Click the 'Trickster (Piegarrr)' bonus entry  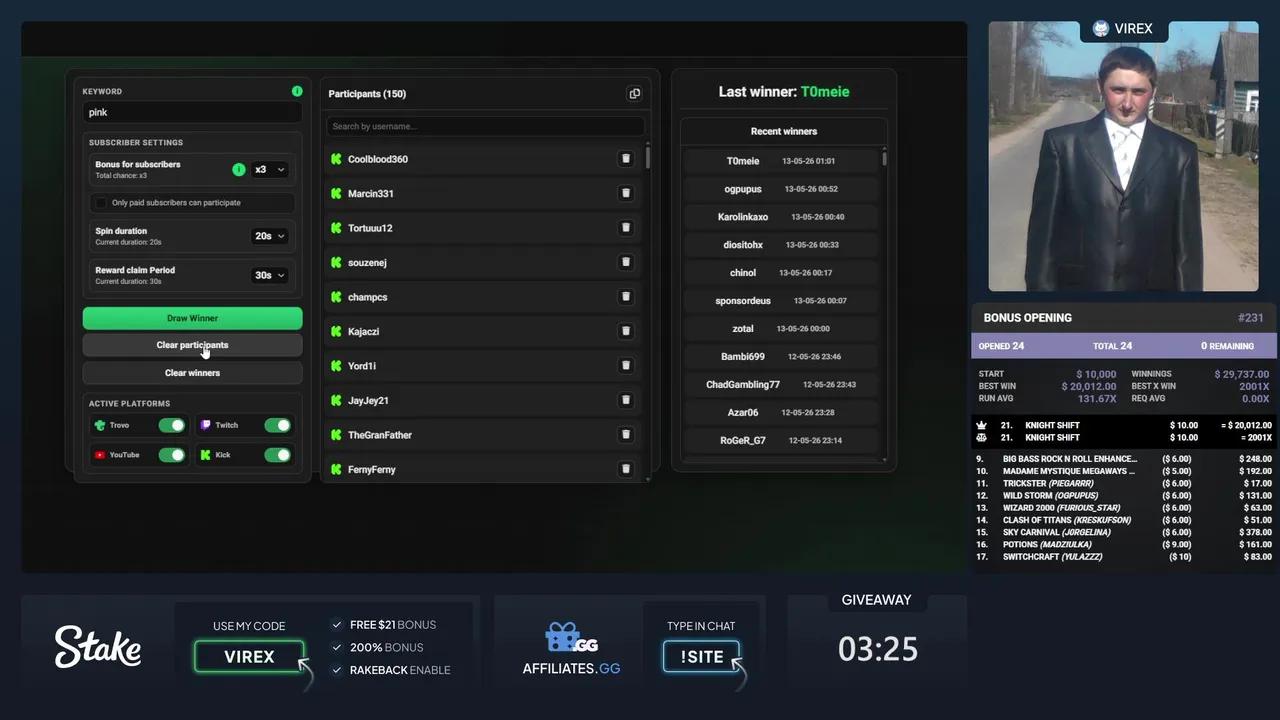pyautogui.click(x=1123, y=483)
